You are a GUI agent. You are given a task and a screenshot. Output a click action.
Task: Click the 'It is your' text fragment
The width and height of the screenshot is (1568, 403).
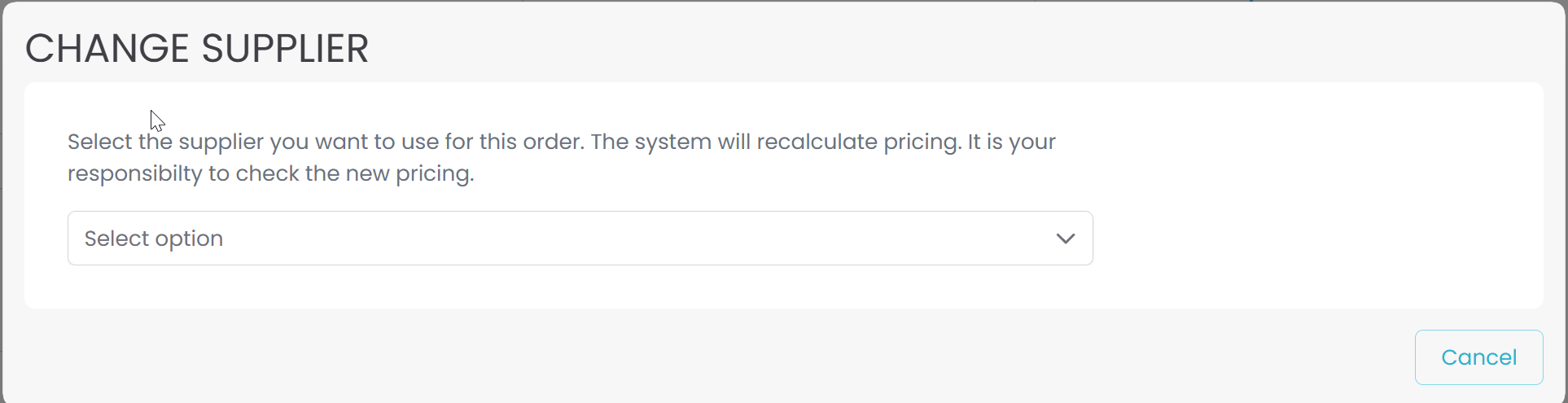tap(1011, 142)
